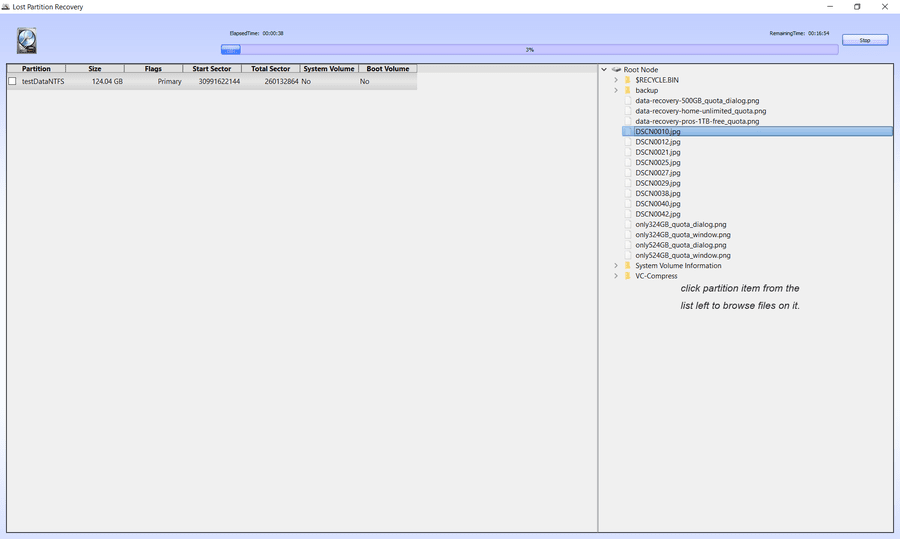Select DSCN0040.jpg in the tree
This screenshot has width=900, height=539.
pyautogui.click(x=657, y=204)
